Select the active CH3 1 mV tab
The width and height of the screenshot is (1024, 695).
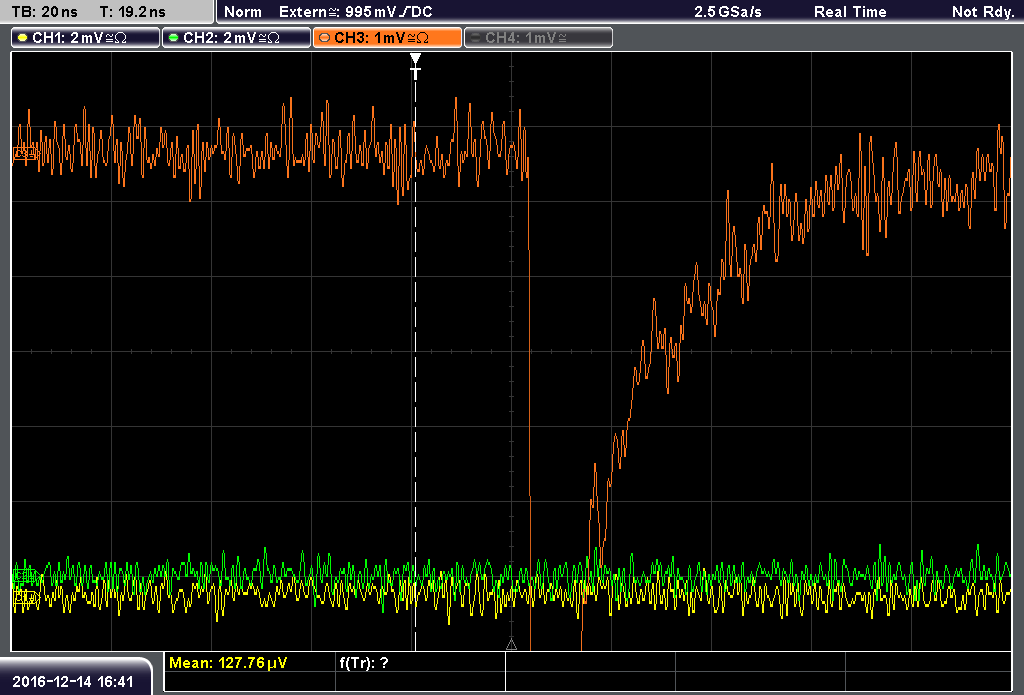(x=387, y=38)
